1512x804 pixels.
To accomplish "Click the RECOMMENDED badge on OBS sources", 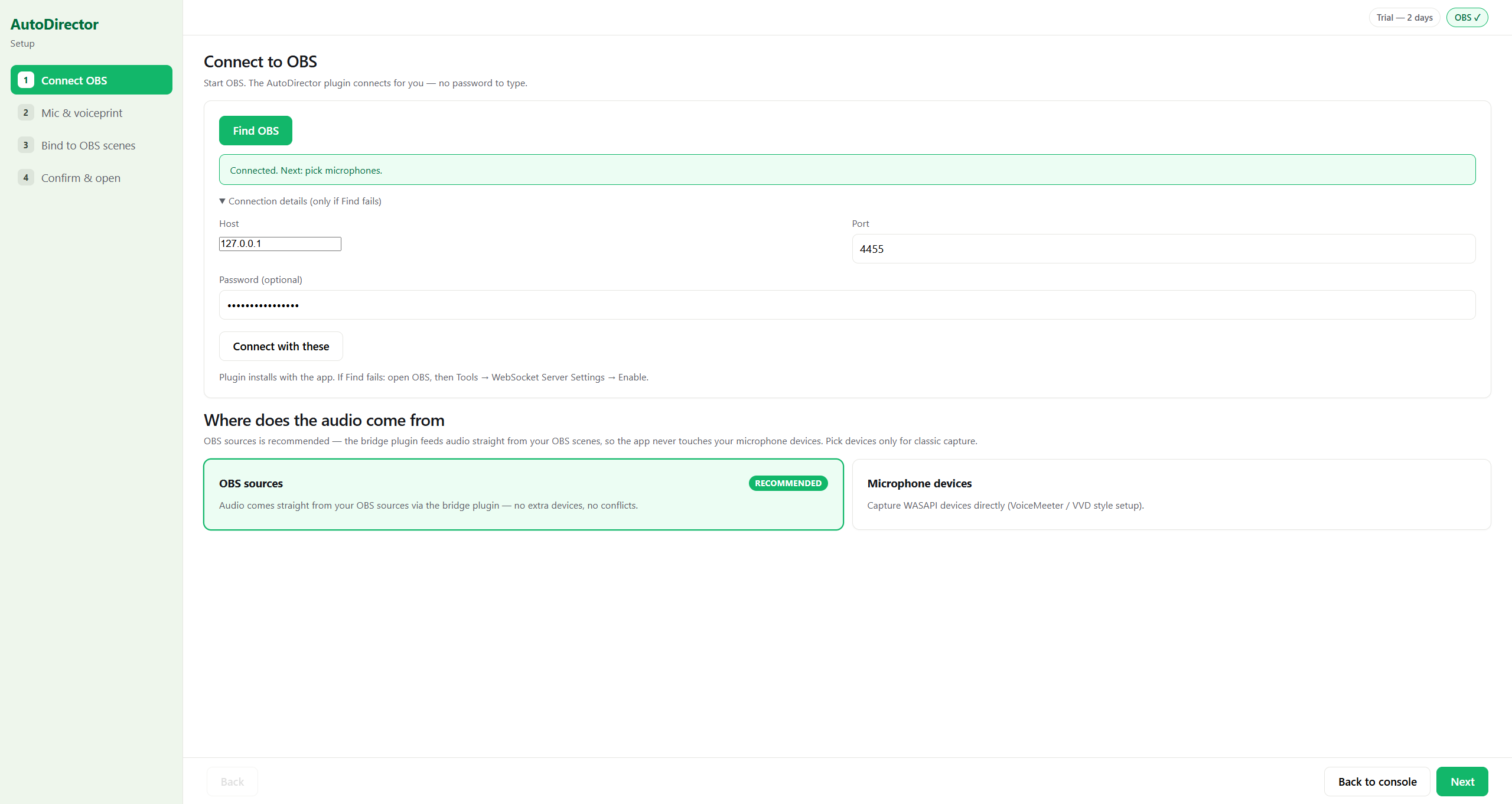I will (x=788, y=483).
